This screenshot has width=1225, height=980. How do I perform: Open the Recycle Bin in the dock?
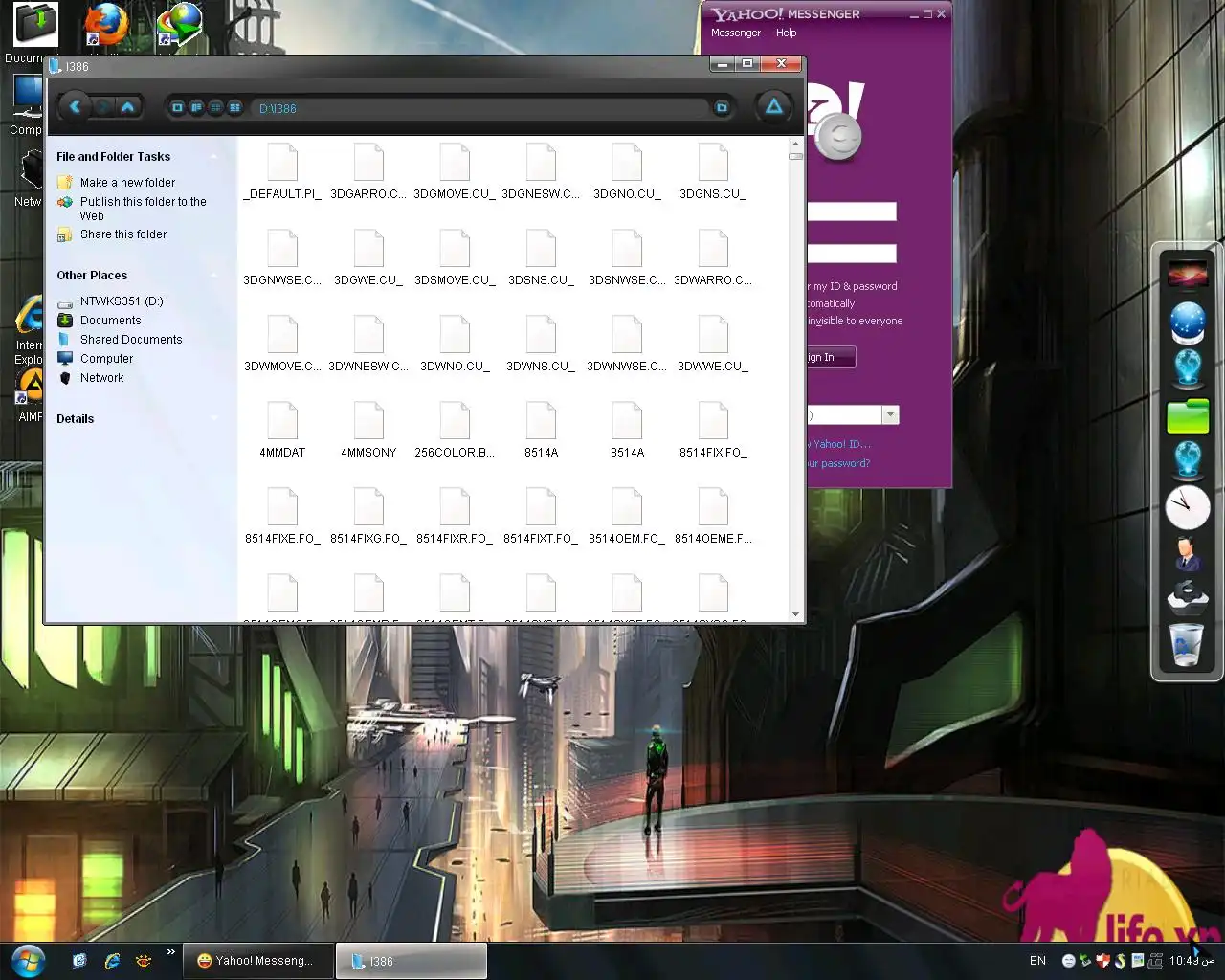coord(1188,644)
